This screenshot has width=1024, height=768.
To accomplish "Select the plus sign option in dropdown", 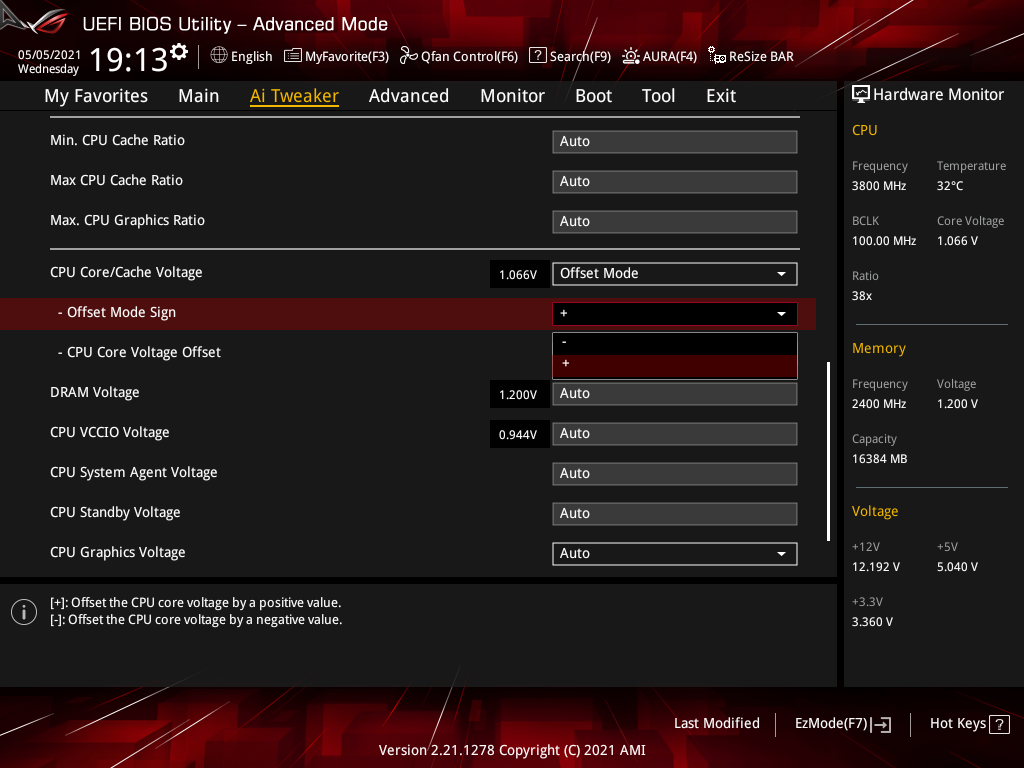I will point(674,365).
